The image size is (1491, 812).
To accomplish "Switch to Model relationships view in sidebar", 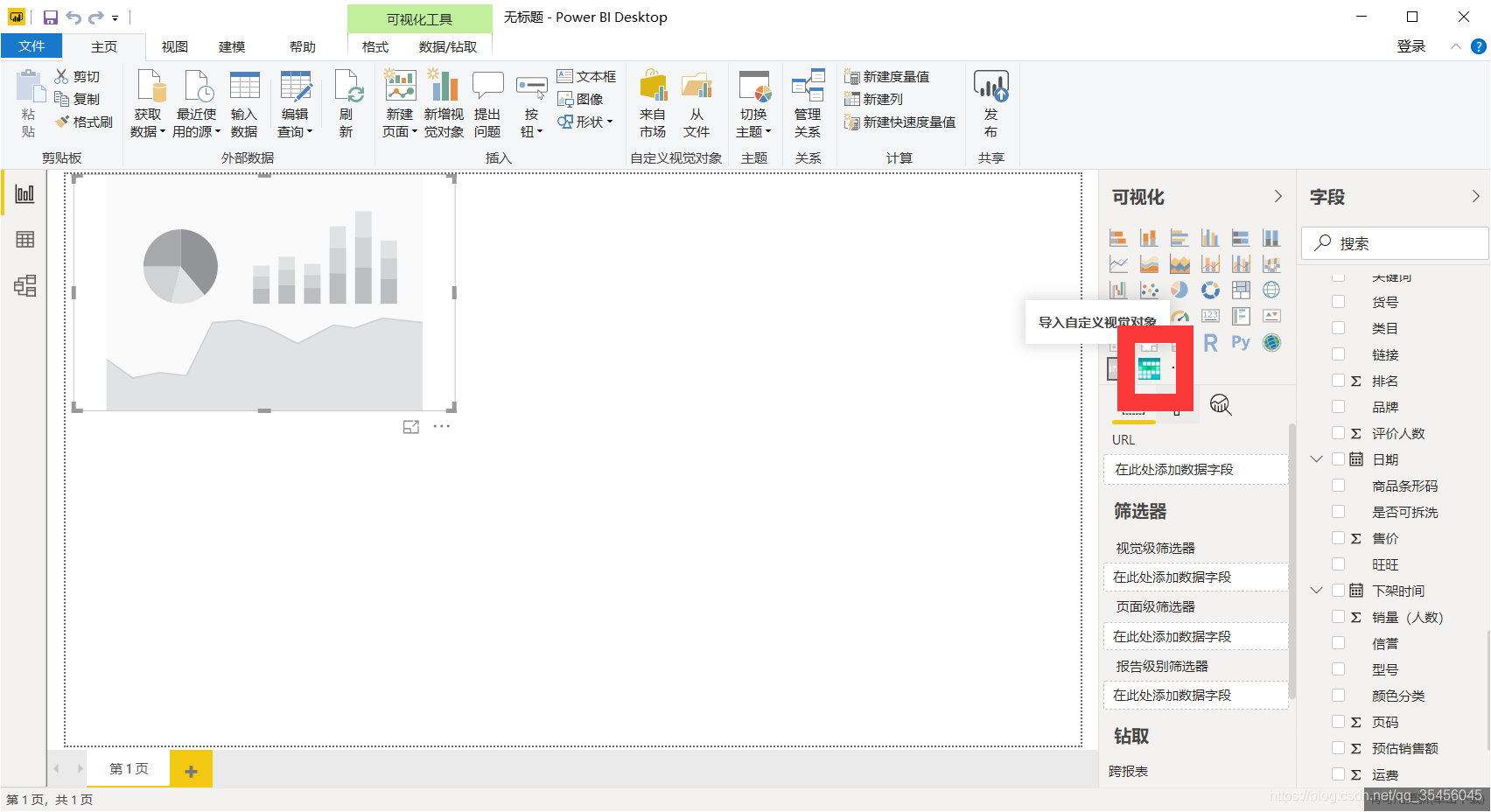I will tap(24, 286).
